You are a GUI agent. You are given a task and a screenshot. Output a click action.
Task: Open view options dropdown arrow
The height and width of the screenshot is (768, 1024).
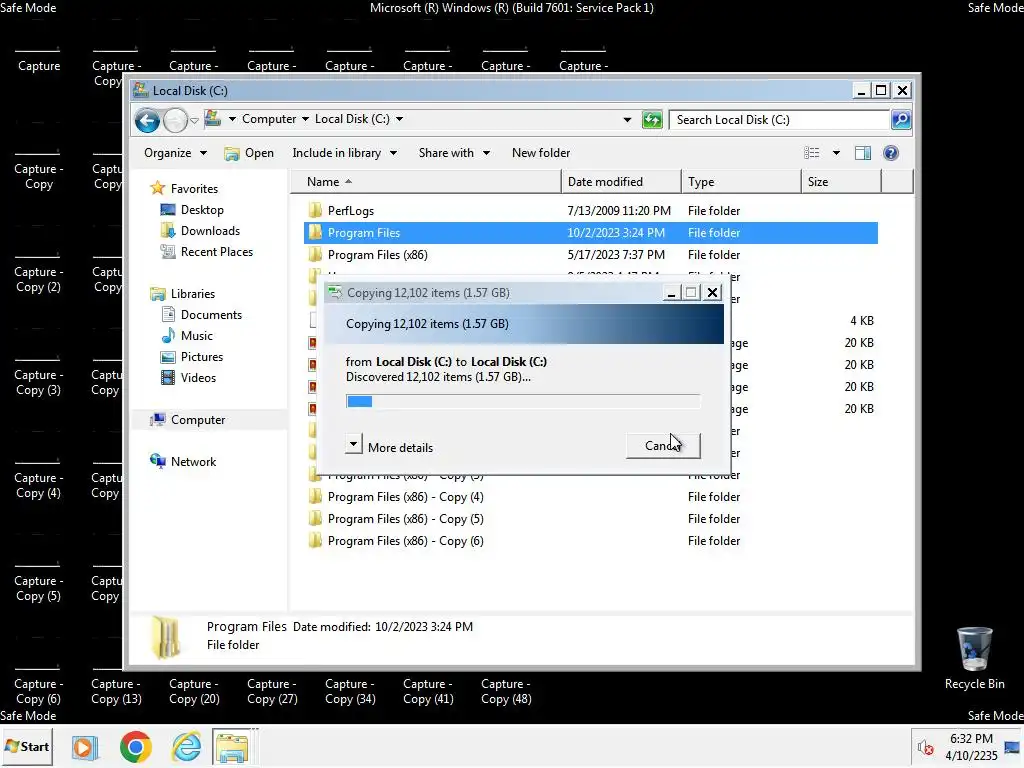coord(836,153)
